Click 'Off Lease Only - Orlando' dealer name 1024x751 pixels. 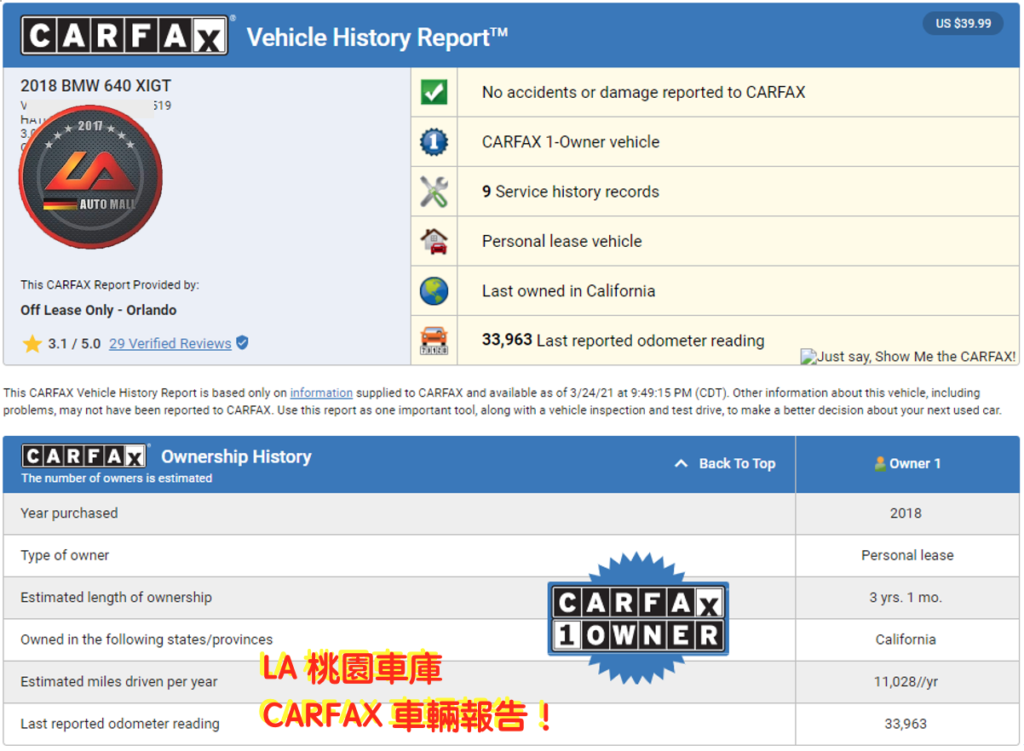pyautogui.click(x=98, y=310)
